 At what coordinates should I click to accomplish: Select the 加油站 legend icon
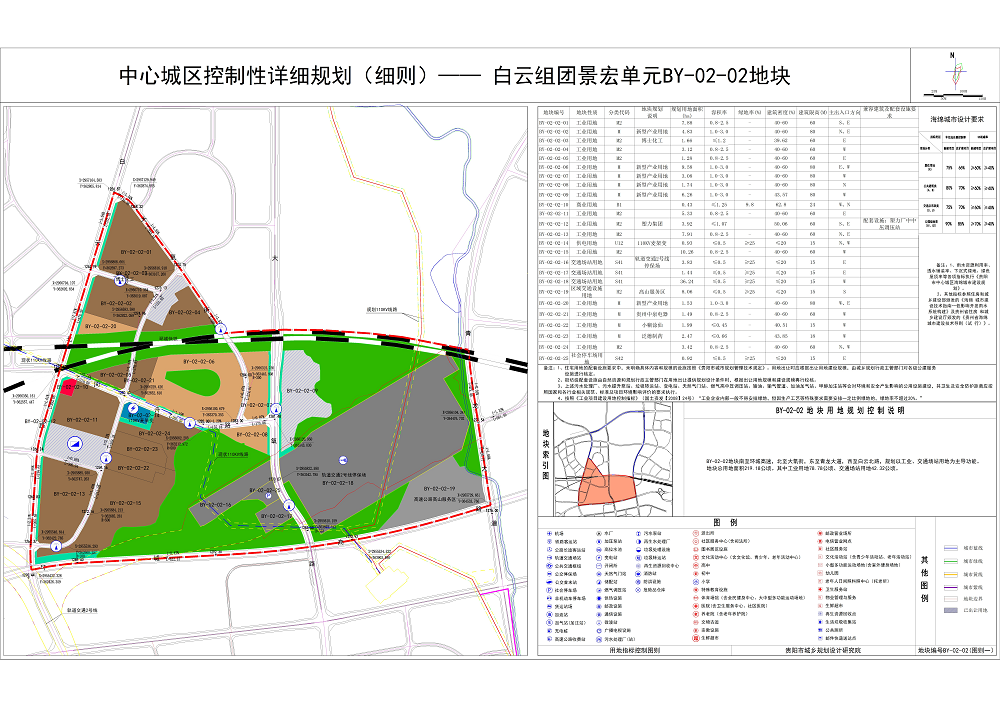[x=549, y=615]
